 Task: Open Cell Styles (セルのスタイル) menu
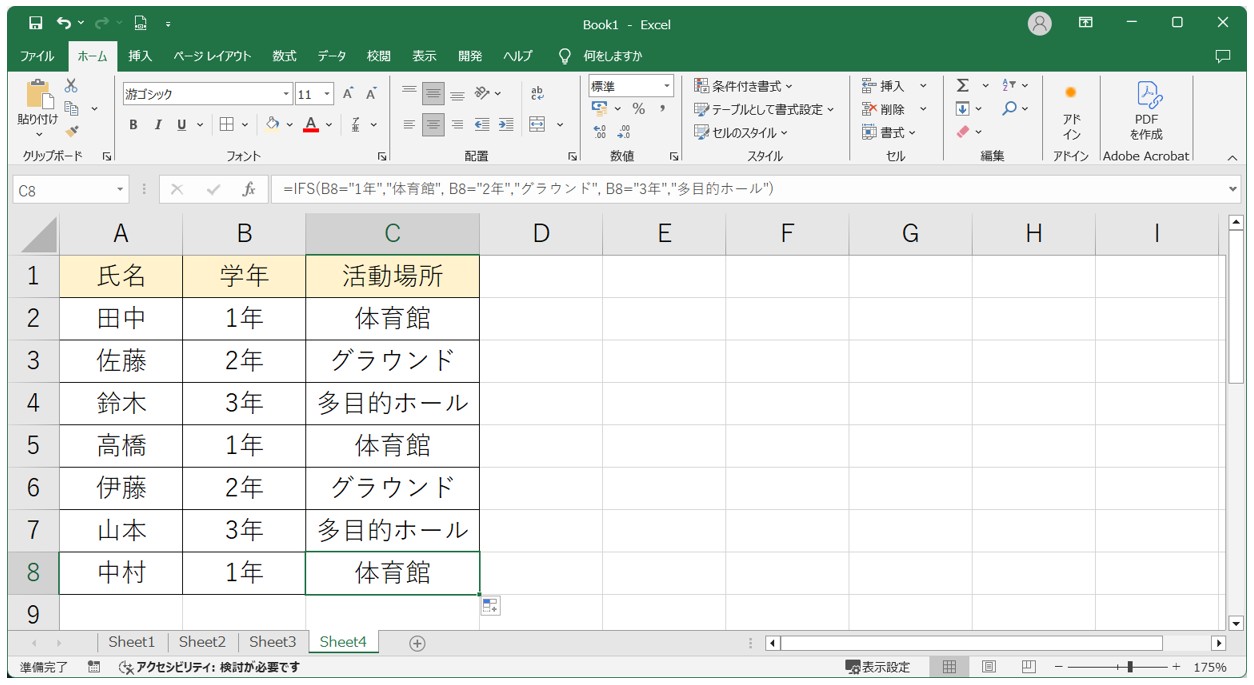(x=741, y=132)
